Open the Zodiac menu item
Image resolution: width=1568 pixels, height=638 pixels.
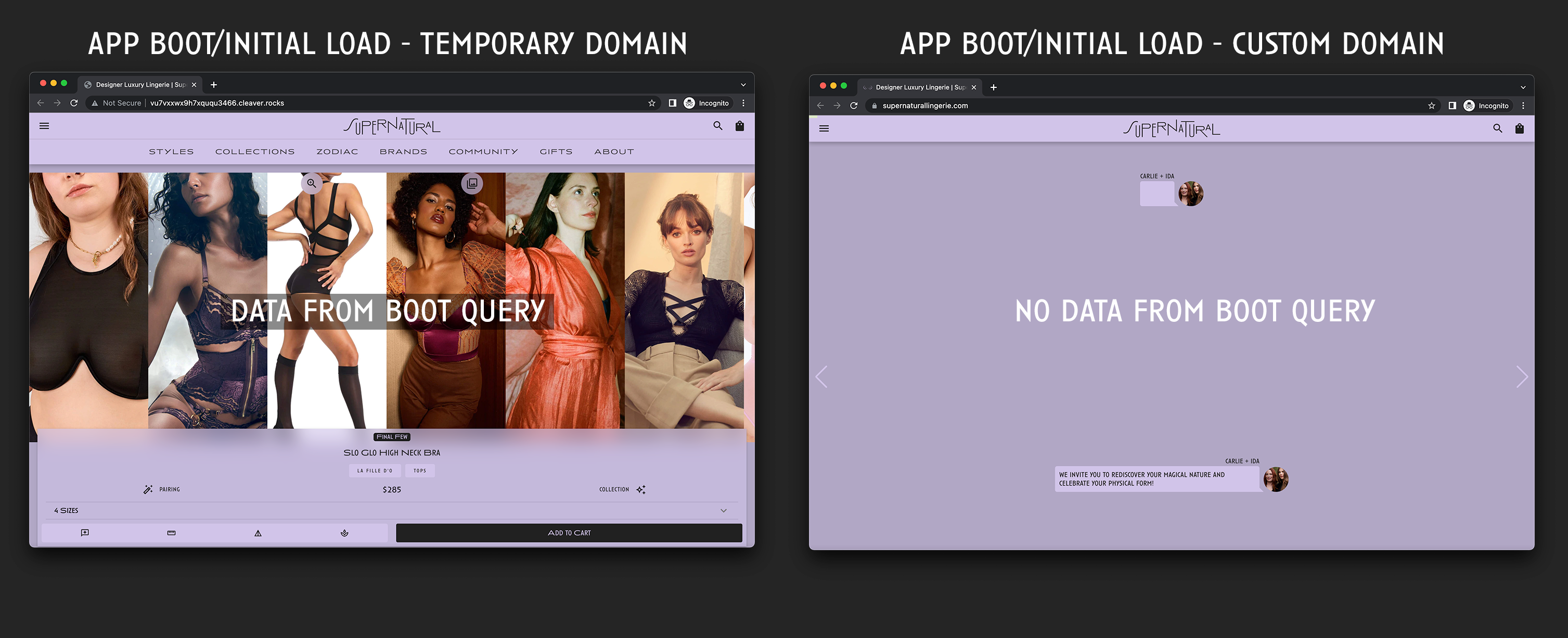[x=337, y=151]
